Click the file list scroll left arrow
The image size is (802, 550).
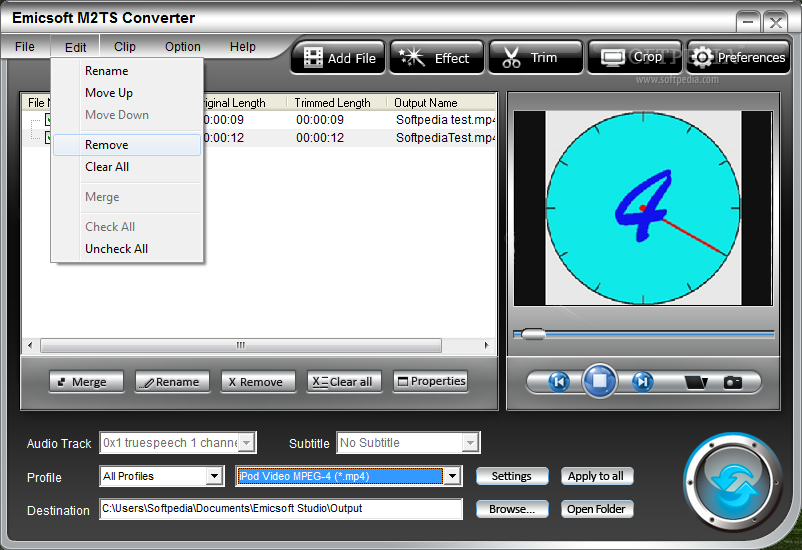point(30,345)
